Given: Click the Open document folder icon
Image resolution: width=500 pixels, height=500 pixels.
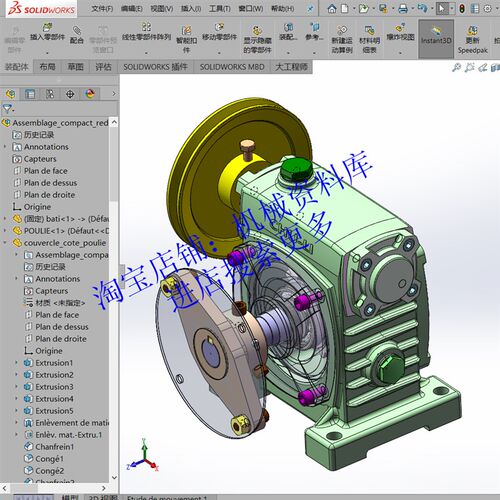Looking at the screenshot, I should point(363,8).
